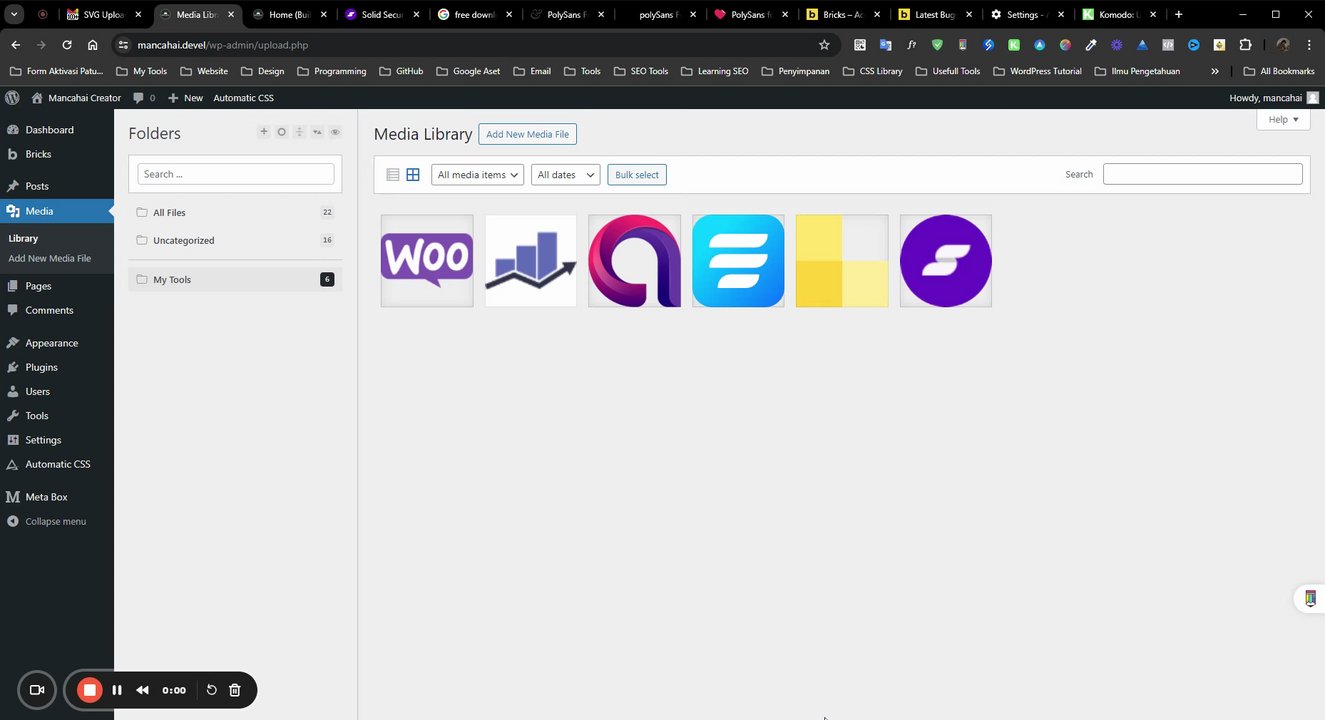Screen dimensions: 1325x720
Task: Pause the screen recording
Action: coord(117,690)
